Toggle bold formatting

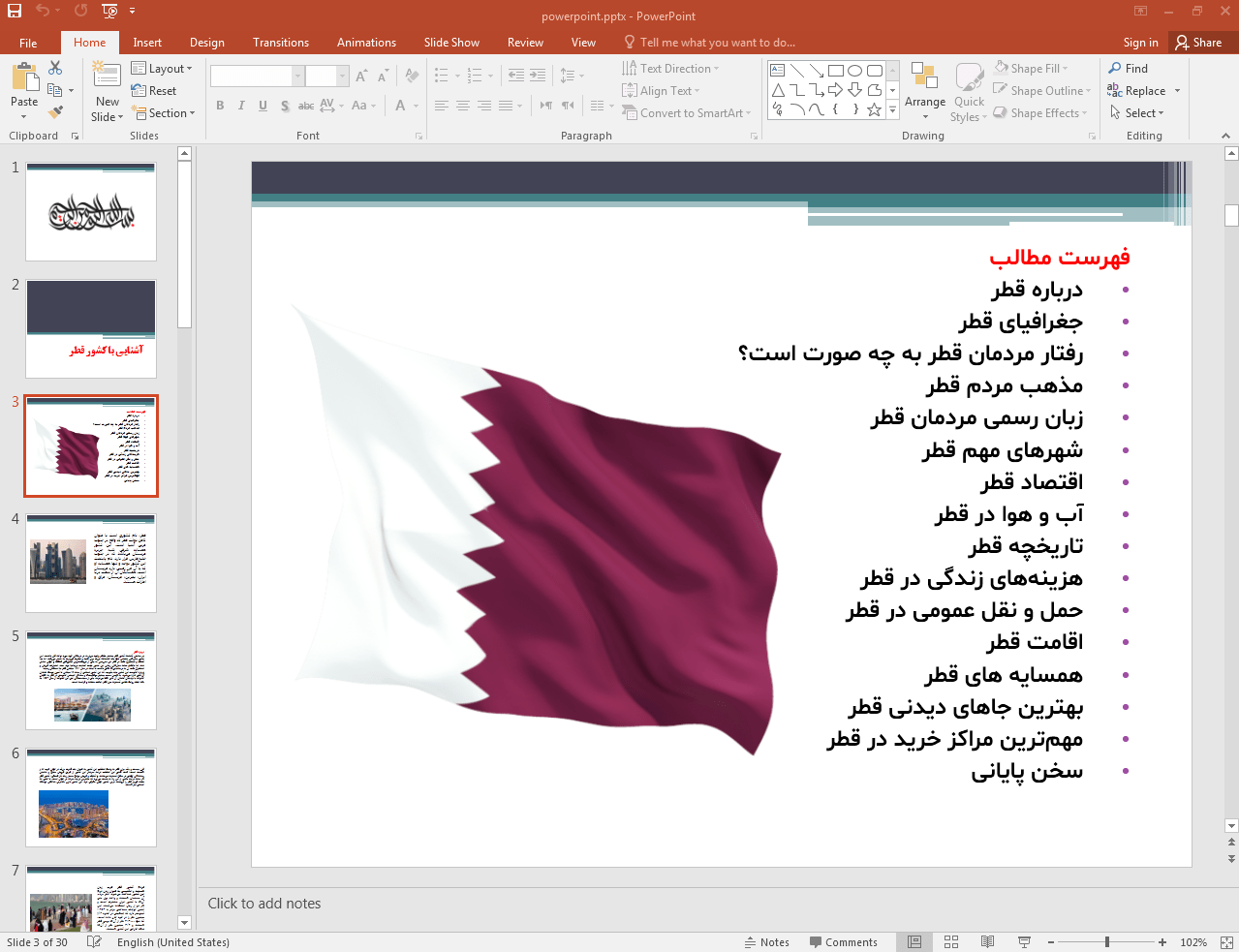tap(220, 106)
